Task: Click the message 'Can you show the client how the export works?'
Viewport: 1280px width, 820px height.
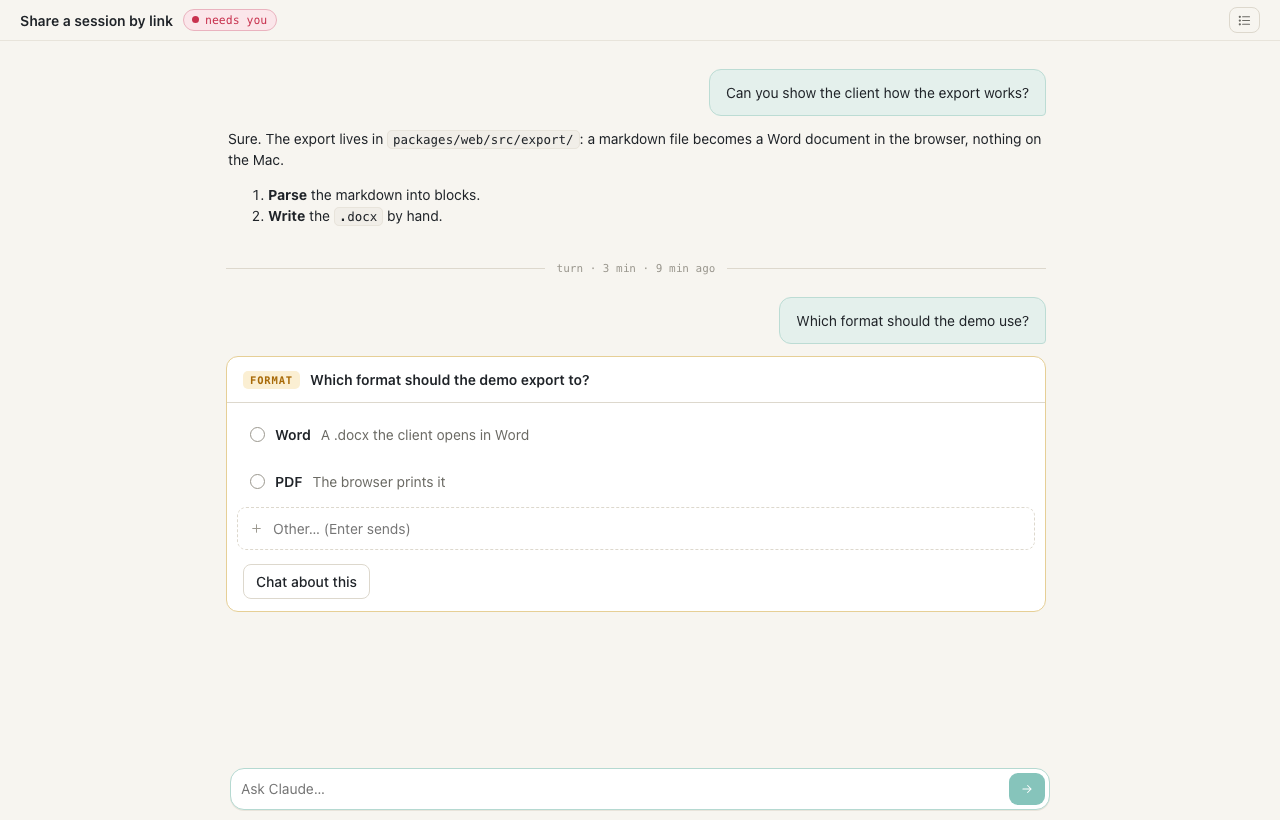Action: point(877,93)
